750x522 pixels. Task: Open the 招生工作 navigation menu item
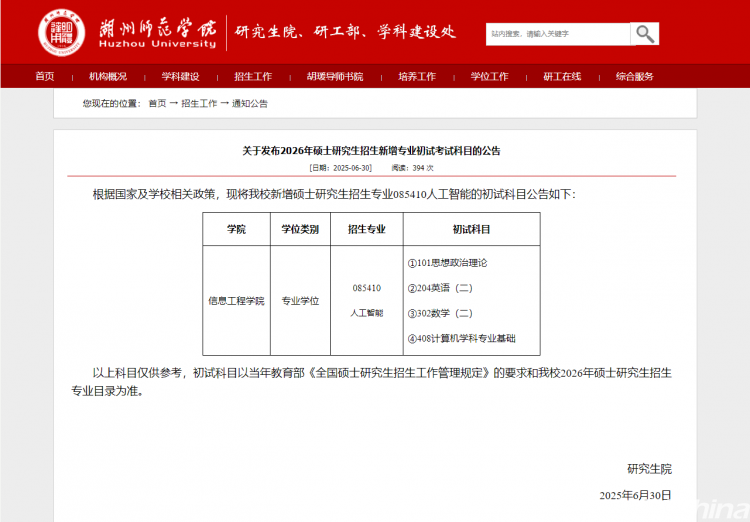pyautogui.click(x=253, y=77)
